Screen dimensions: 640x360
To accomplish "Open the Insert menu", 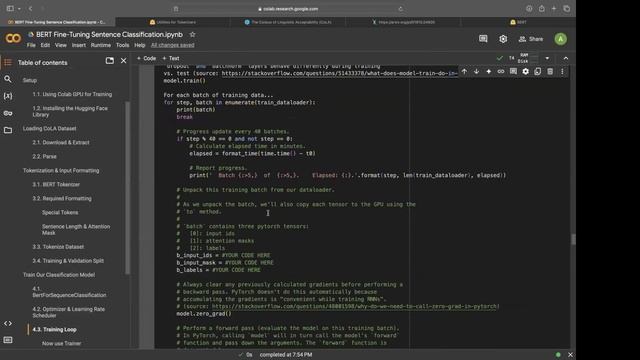I will tap(79, 45).
